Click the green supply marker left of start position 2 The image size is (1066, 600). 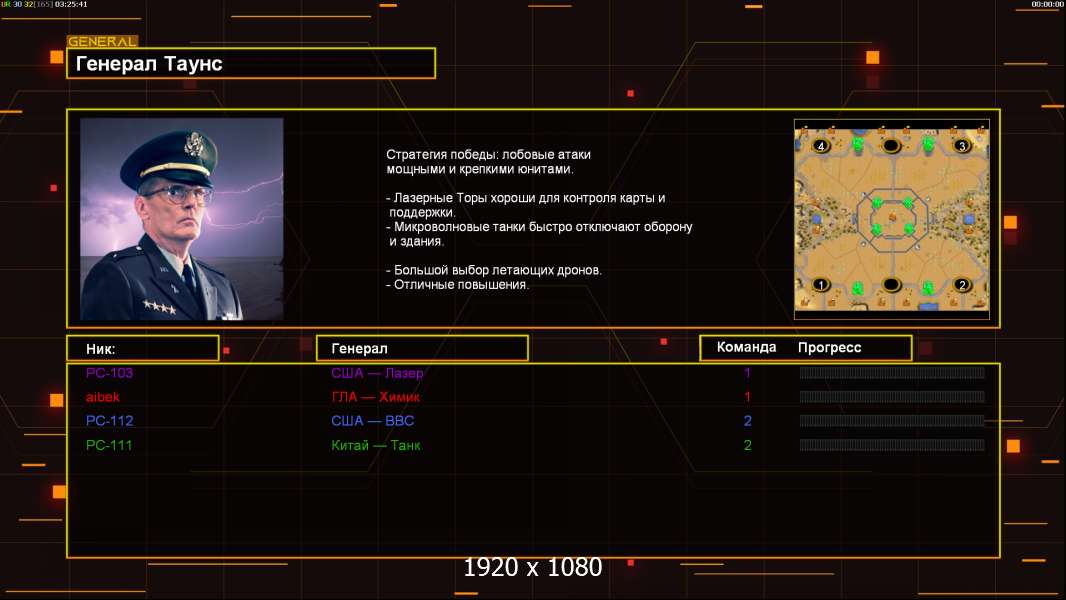coord(928,289)
